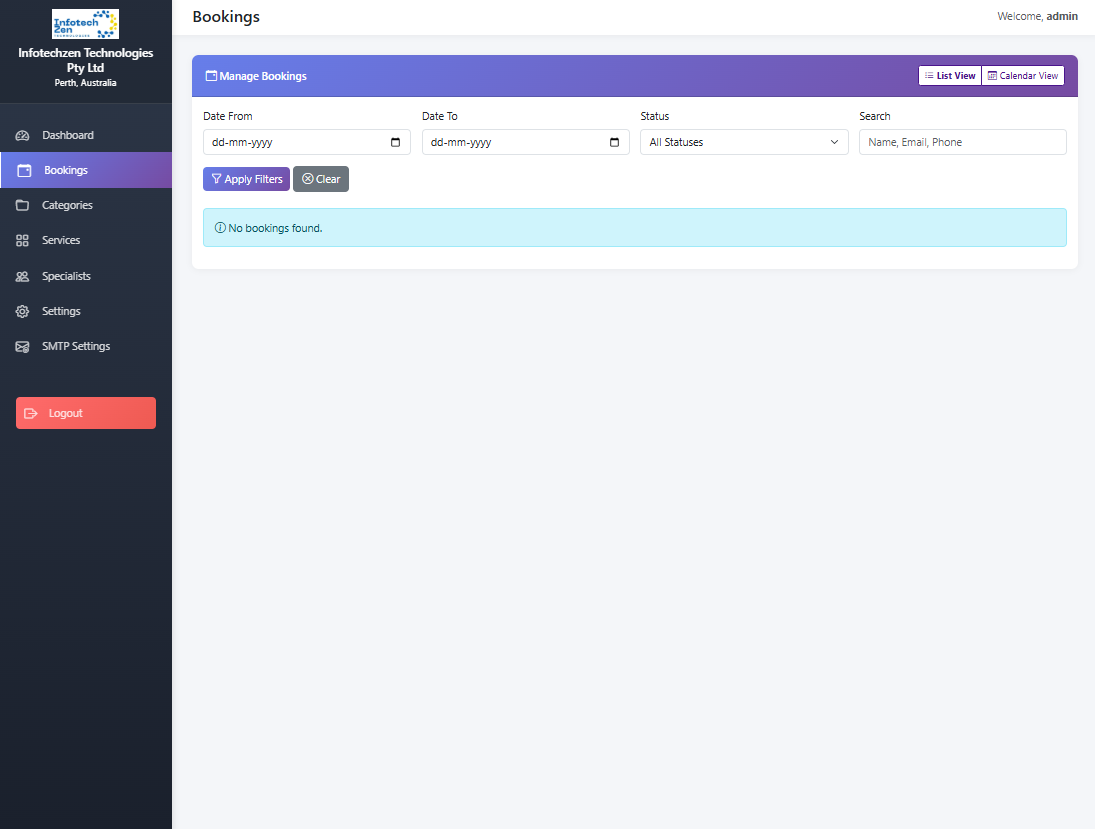Open the All Statuses dropdown

743,142
